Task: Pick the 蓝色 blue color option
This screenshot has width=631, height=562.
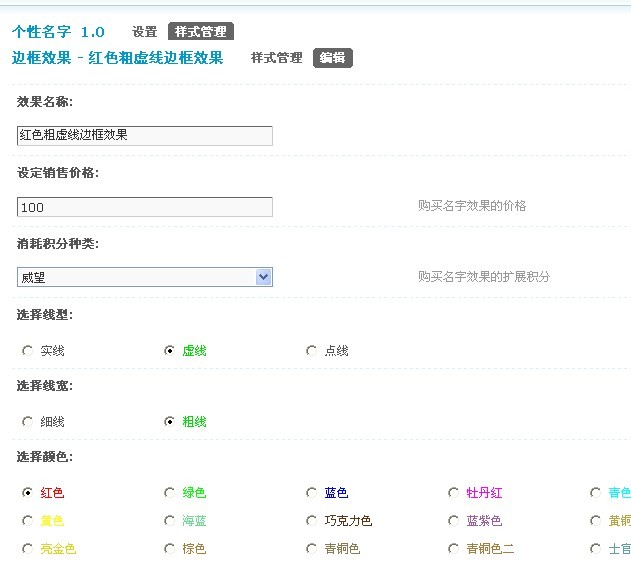Action: 312,493
